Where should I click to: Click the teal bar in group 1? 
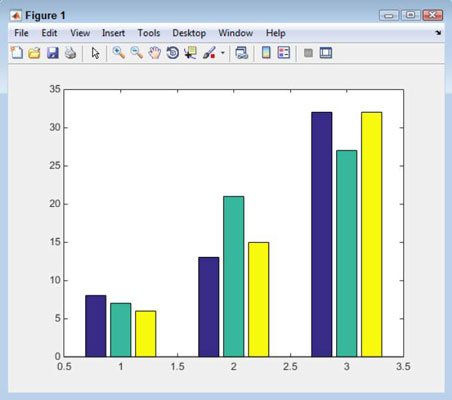tap(121, 330)
